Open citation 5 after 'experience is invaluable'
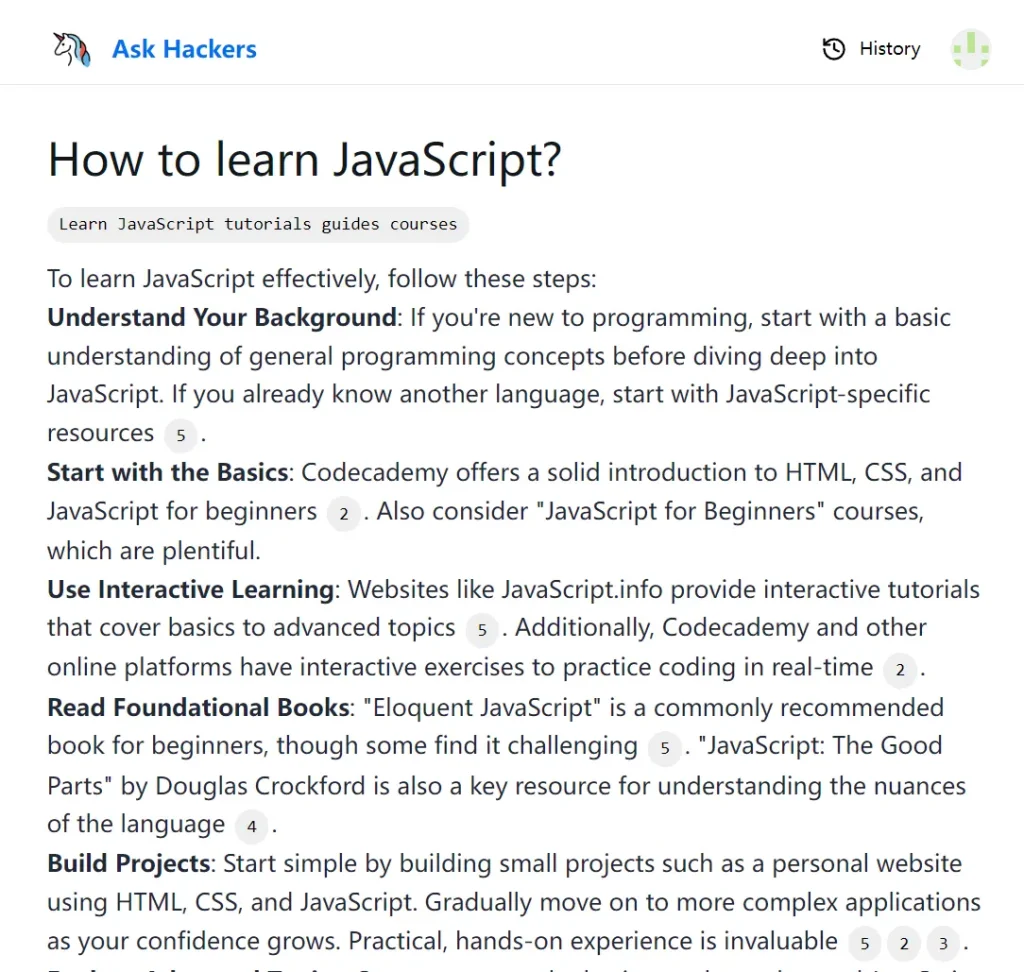The image size is (1024, 972). pyautogui.click(x=864, y=943)
